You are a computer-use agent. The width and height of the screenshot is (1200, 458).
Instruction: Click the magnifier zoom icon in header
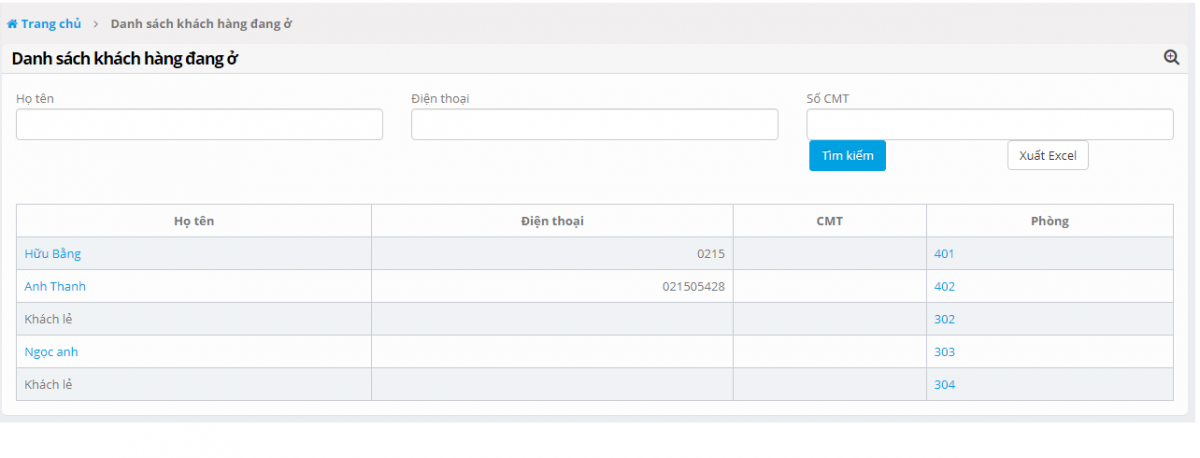[x=1171, y=58]
